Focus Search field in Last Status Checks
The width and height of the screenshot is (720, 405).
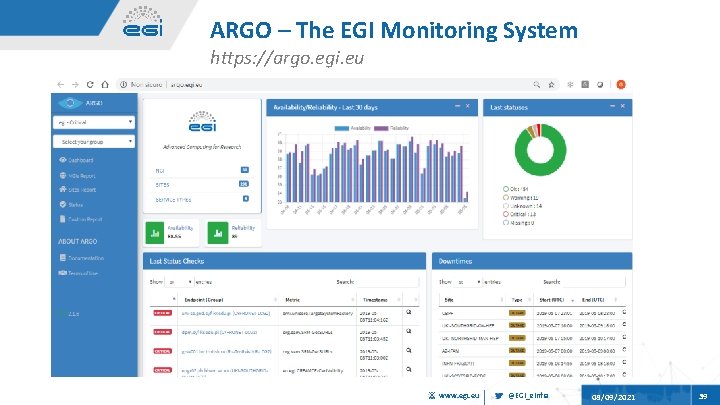(387, 282)
